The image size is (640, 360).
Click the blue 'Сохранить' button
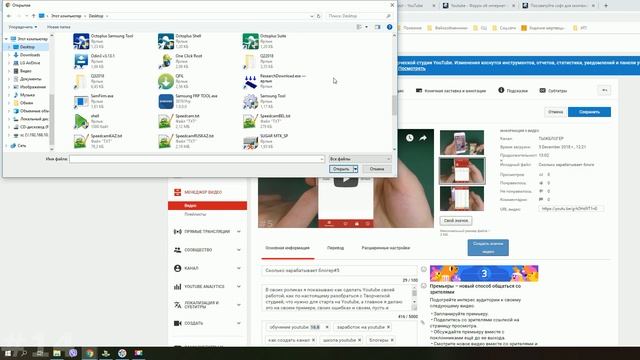589,112
